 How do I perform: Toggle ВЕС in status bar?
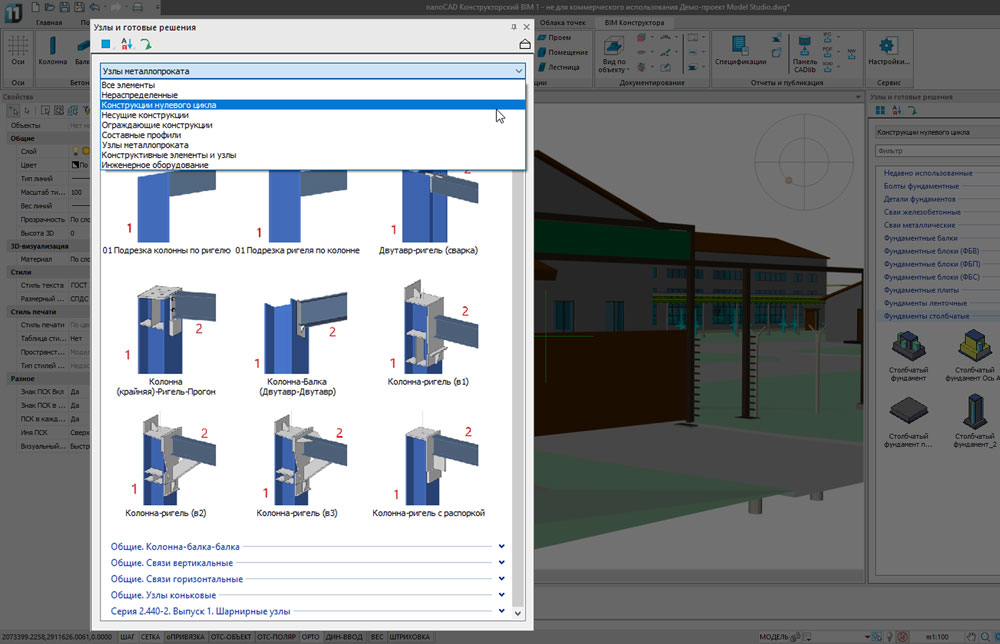coord(377,636)
